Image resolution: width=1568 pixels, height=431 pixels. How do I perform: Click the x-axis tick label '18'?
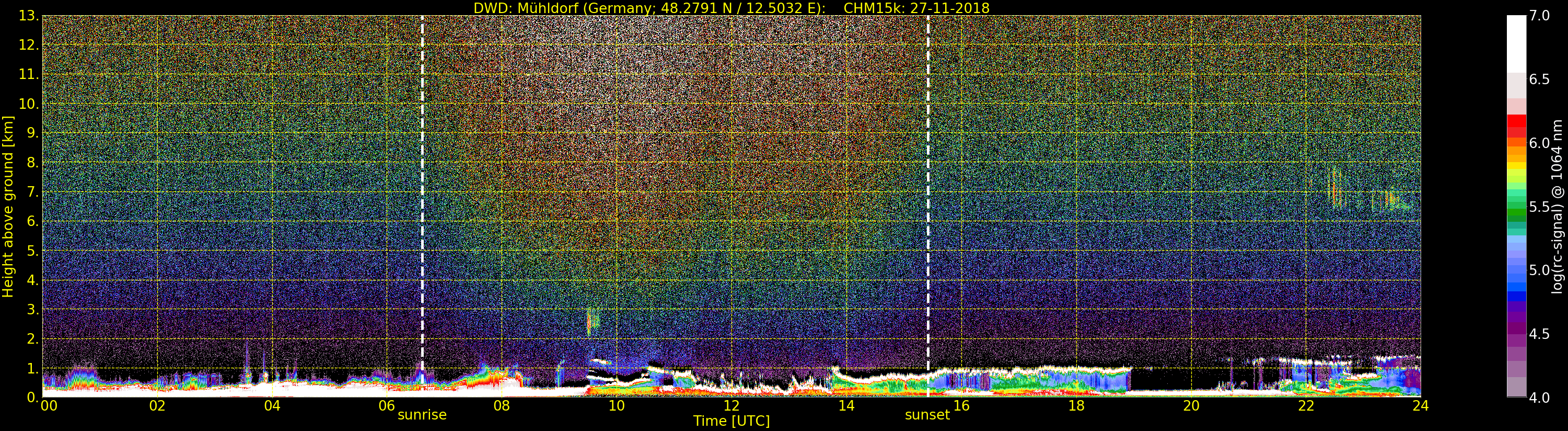pyautogui.click(x=1076, y=406)
